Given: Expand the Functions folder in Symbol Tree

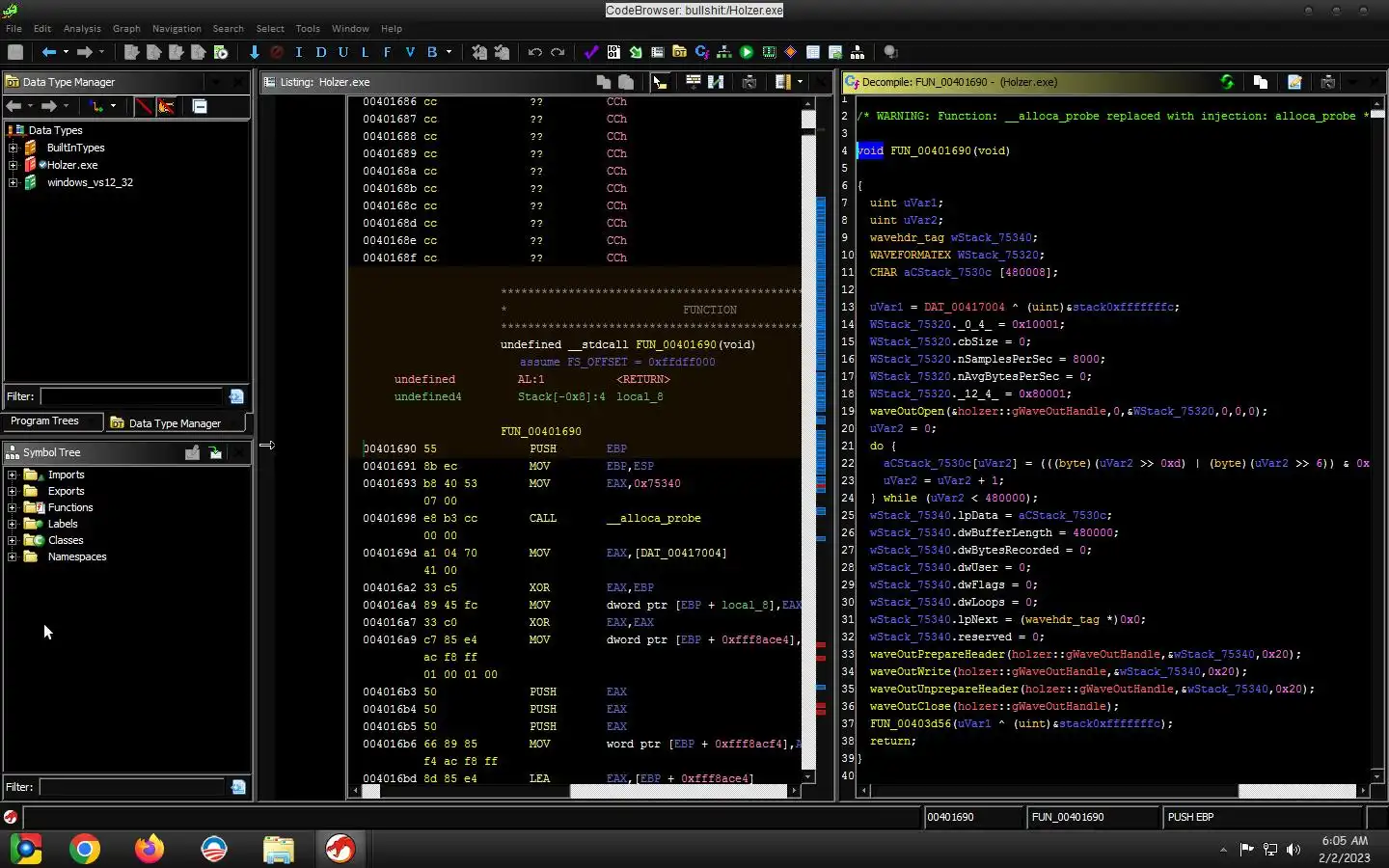Looking at the screenshot, I should click(x=13, y=507).
